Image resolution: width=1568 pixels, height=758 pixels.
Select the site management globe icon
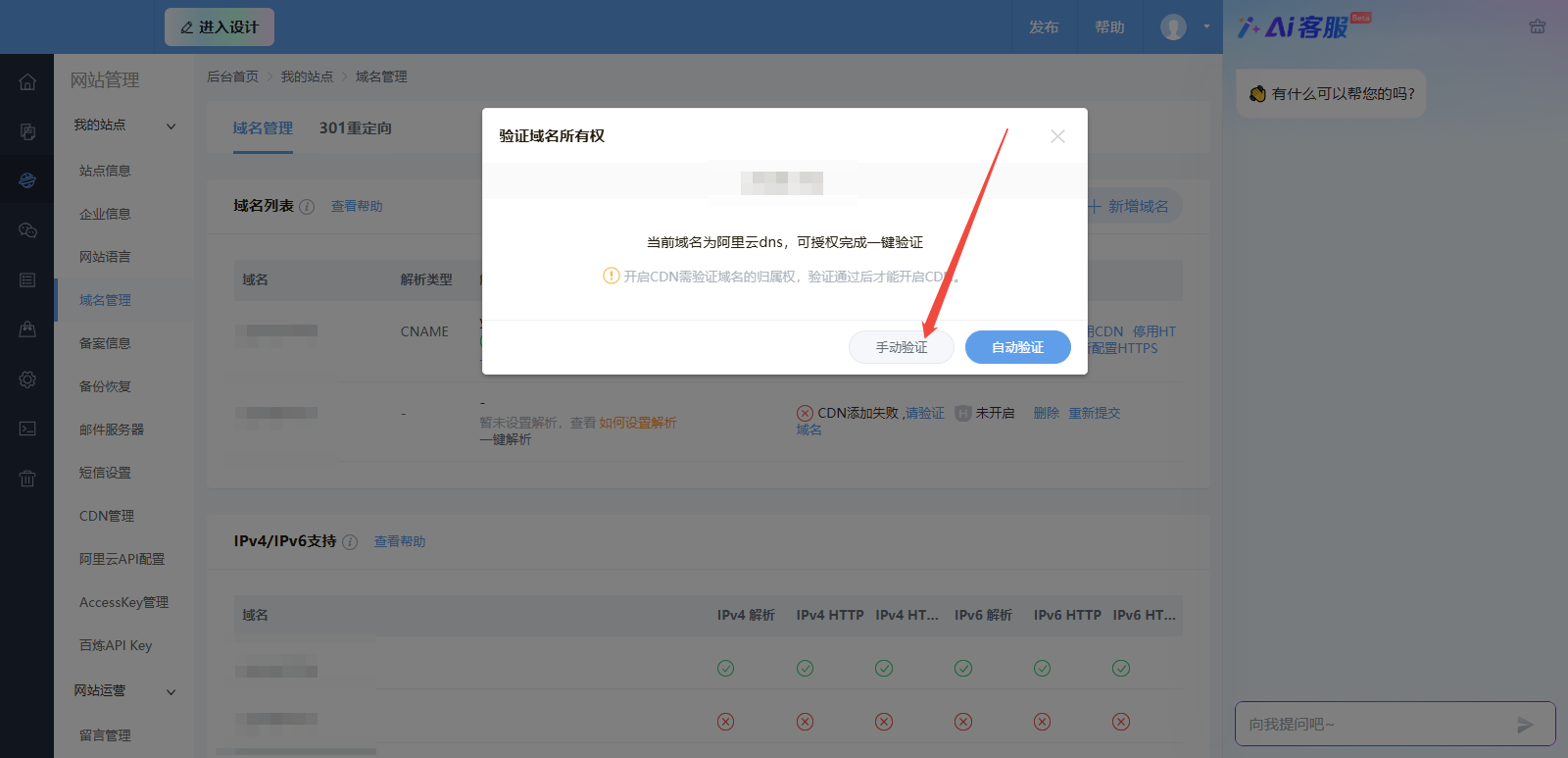(x=27, y=180)
